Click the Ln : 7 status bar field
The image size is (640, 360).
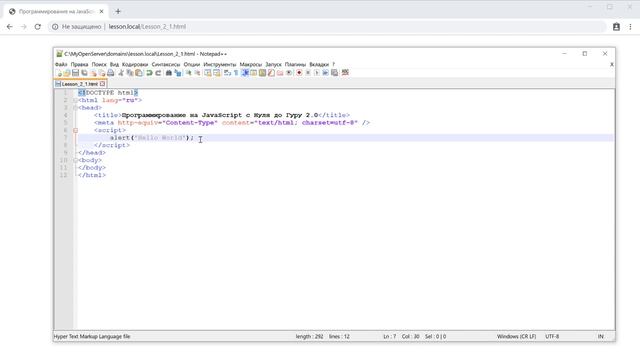tap(389, 336)
